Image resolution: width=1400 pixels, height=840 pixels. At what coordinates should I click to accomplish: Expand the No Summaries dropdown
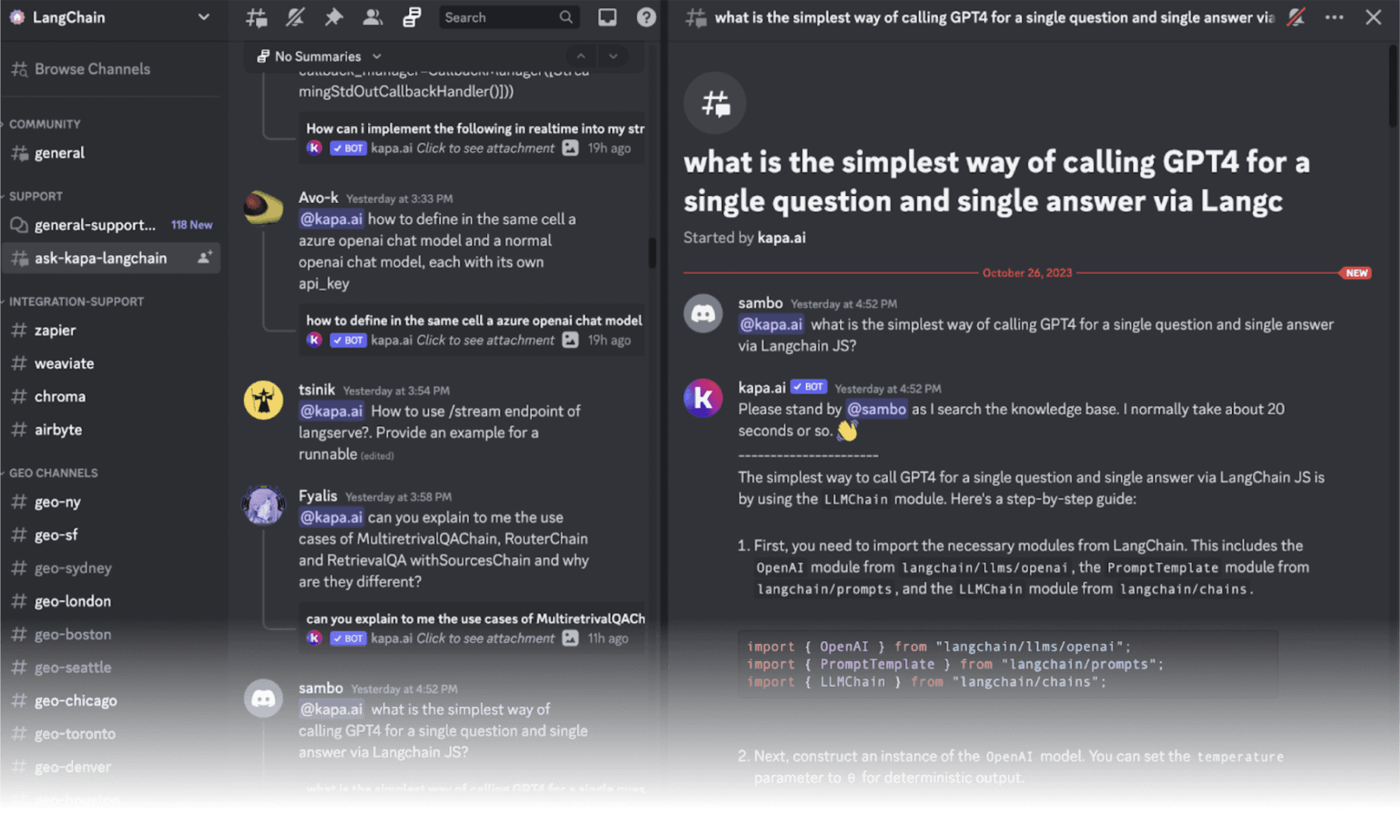point(318,56)
